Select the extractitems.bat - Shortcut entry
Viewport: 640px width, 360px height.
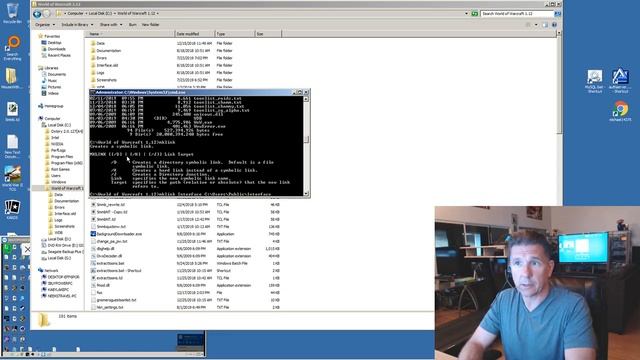(x=119, y=271)
